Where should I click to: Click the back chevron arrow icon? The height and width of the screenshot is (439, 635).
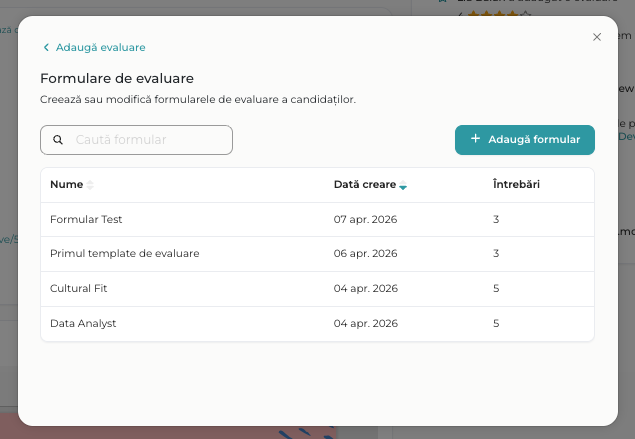coord(46,48)
